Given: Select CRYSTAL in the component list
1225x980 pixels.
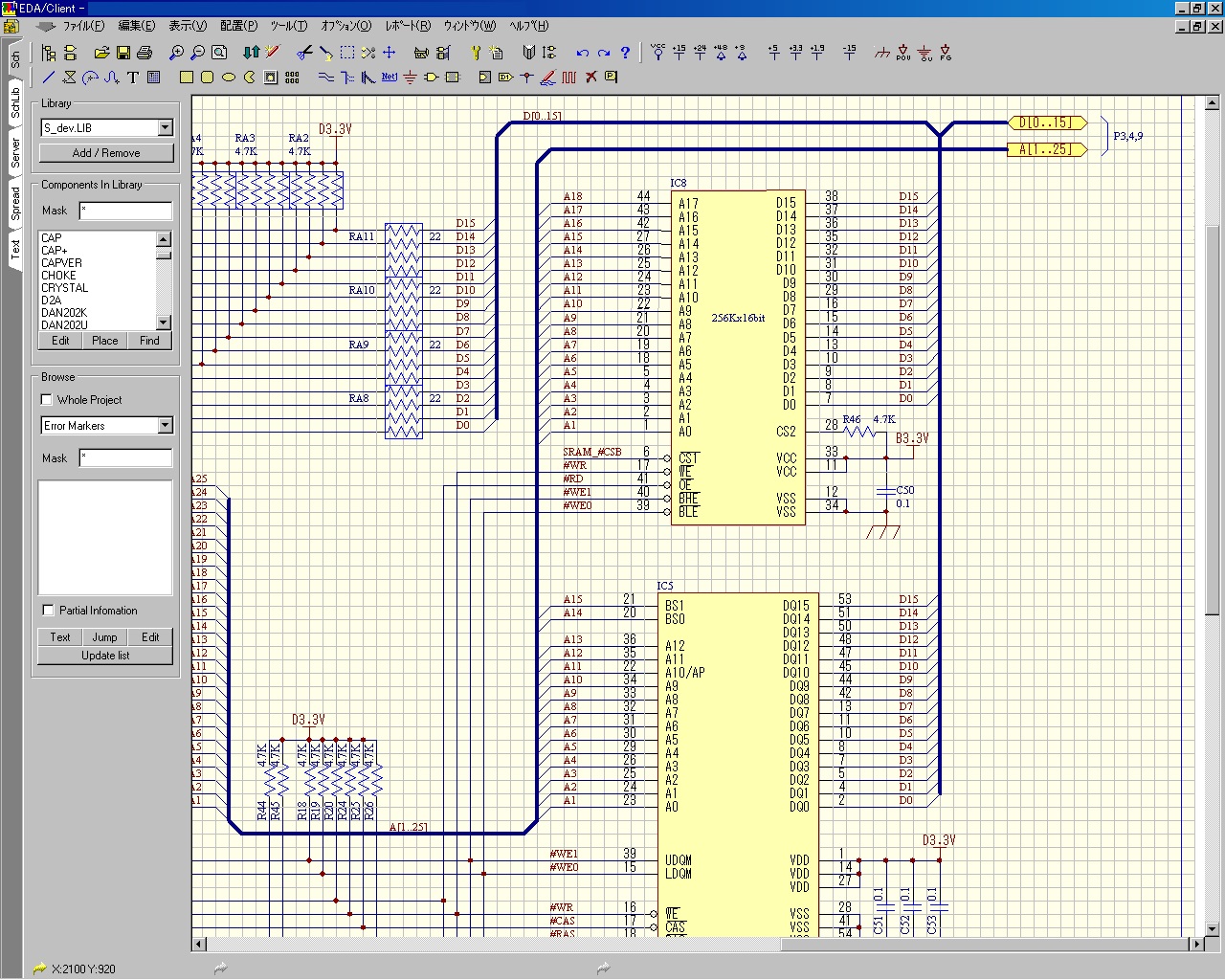Looking at the screenshot, I should click(x=65, y=288).
